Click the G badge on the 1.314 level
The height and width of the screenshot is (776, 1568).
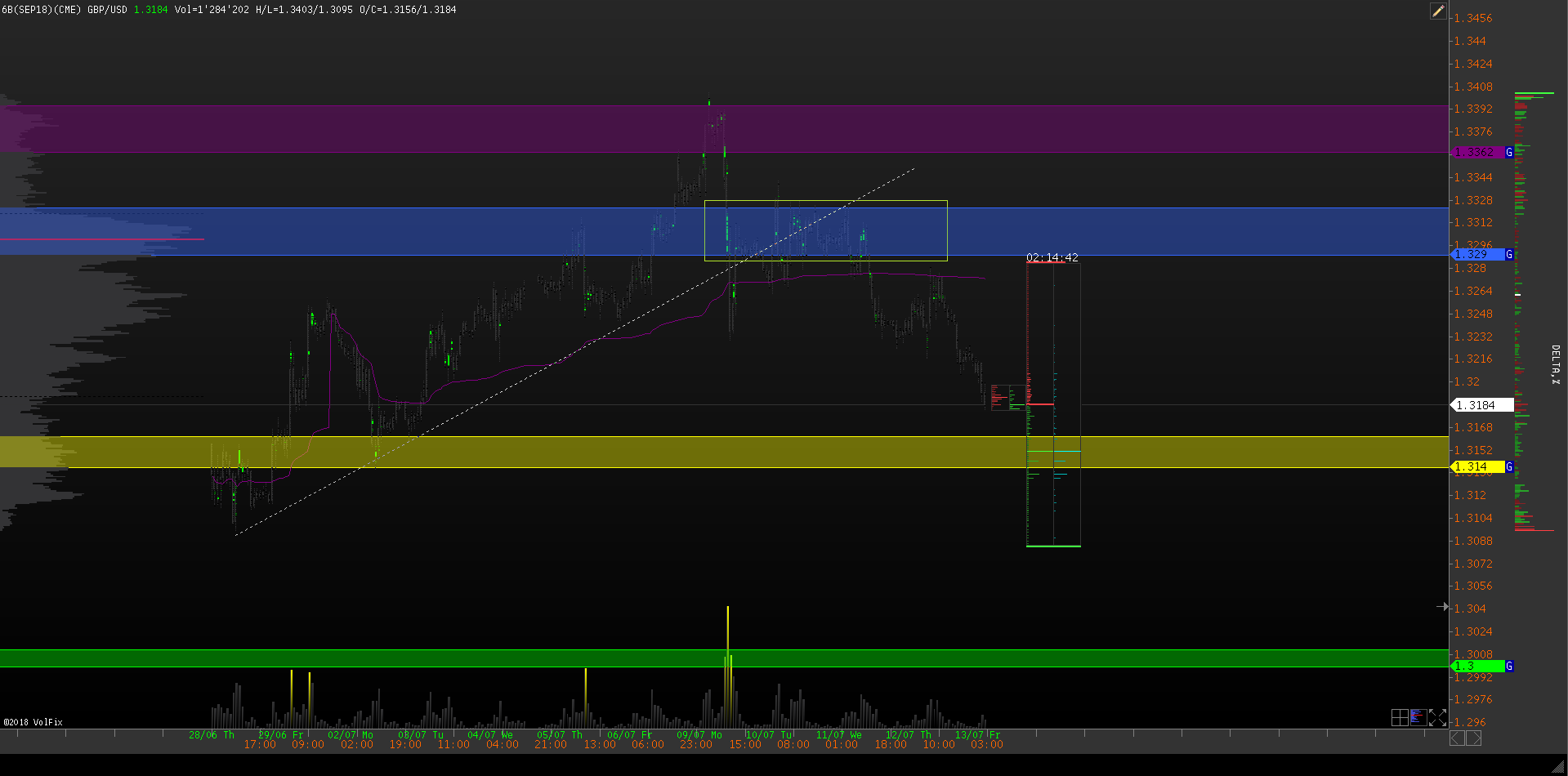pos(1509,467)
